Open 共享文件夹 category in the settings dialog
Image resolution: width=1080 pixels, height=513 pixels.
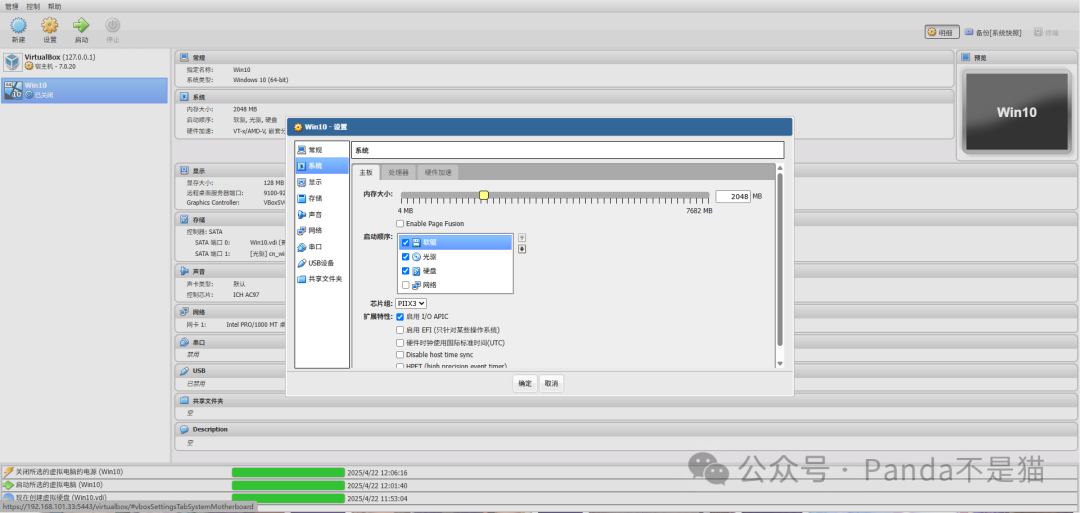(322, 279)
